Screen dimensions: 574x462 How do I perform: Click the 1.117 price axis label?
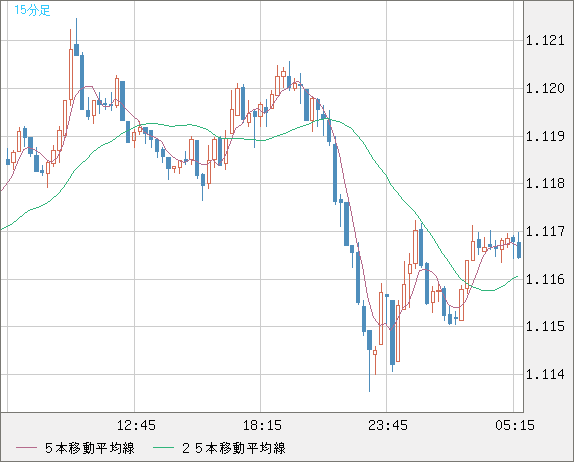pyautogui.click(x=545, y=231)
